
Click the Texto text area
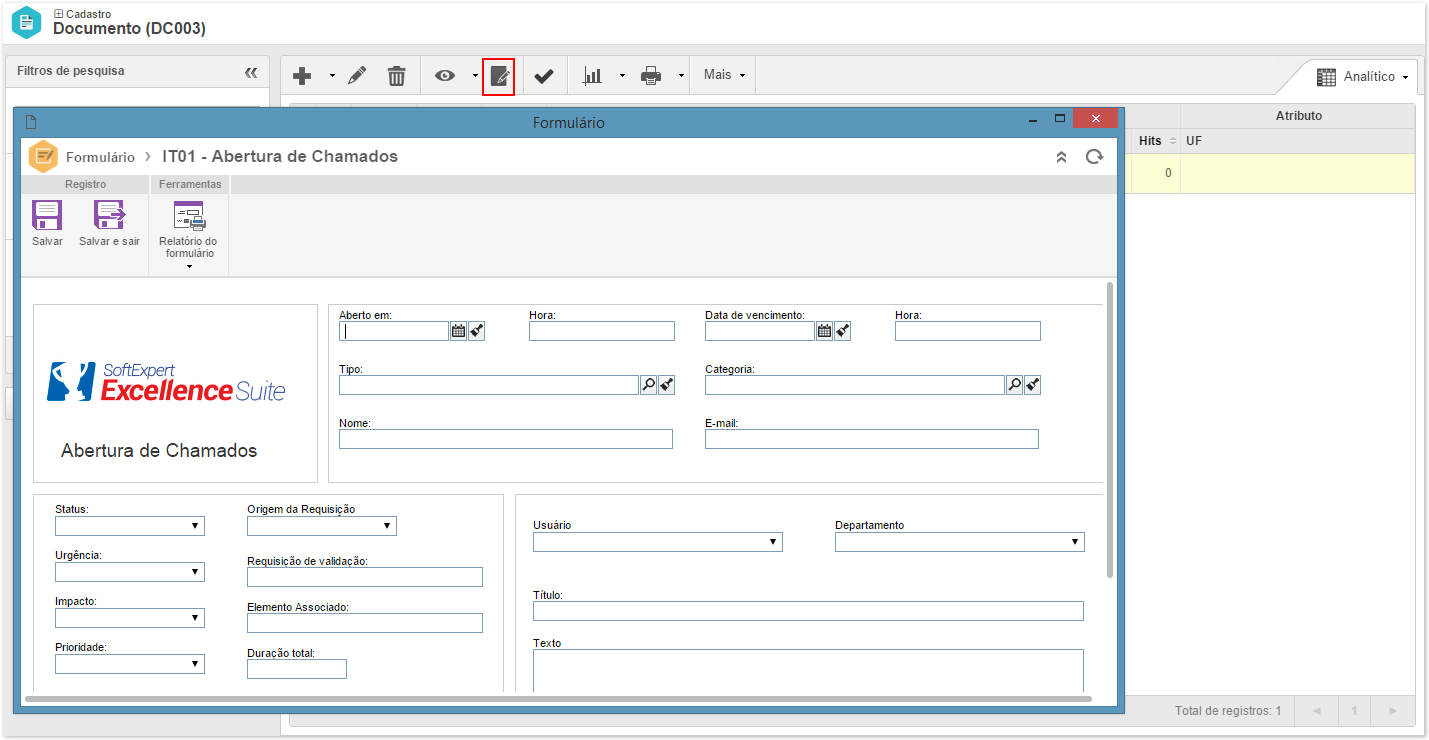click(x=808, y=670)
